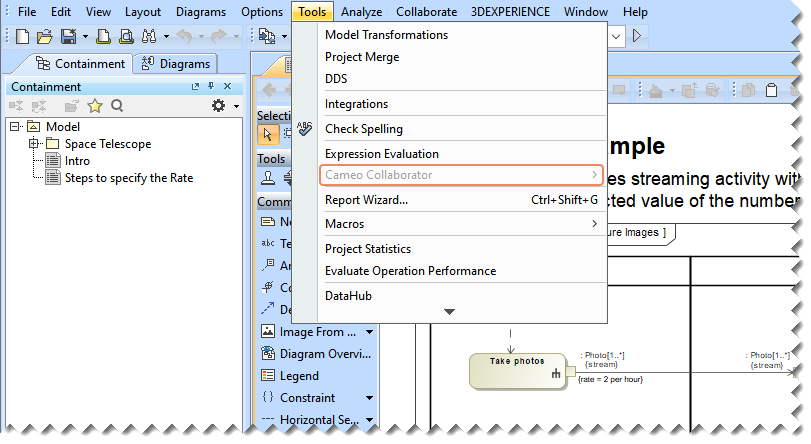Click Diagram Overview palette item
The height and width of the screenshot is (444, 811).
(317, 354)
